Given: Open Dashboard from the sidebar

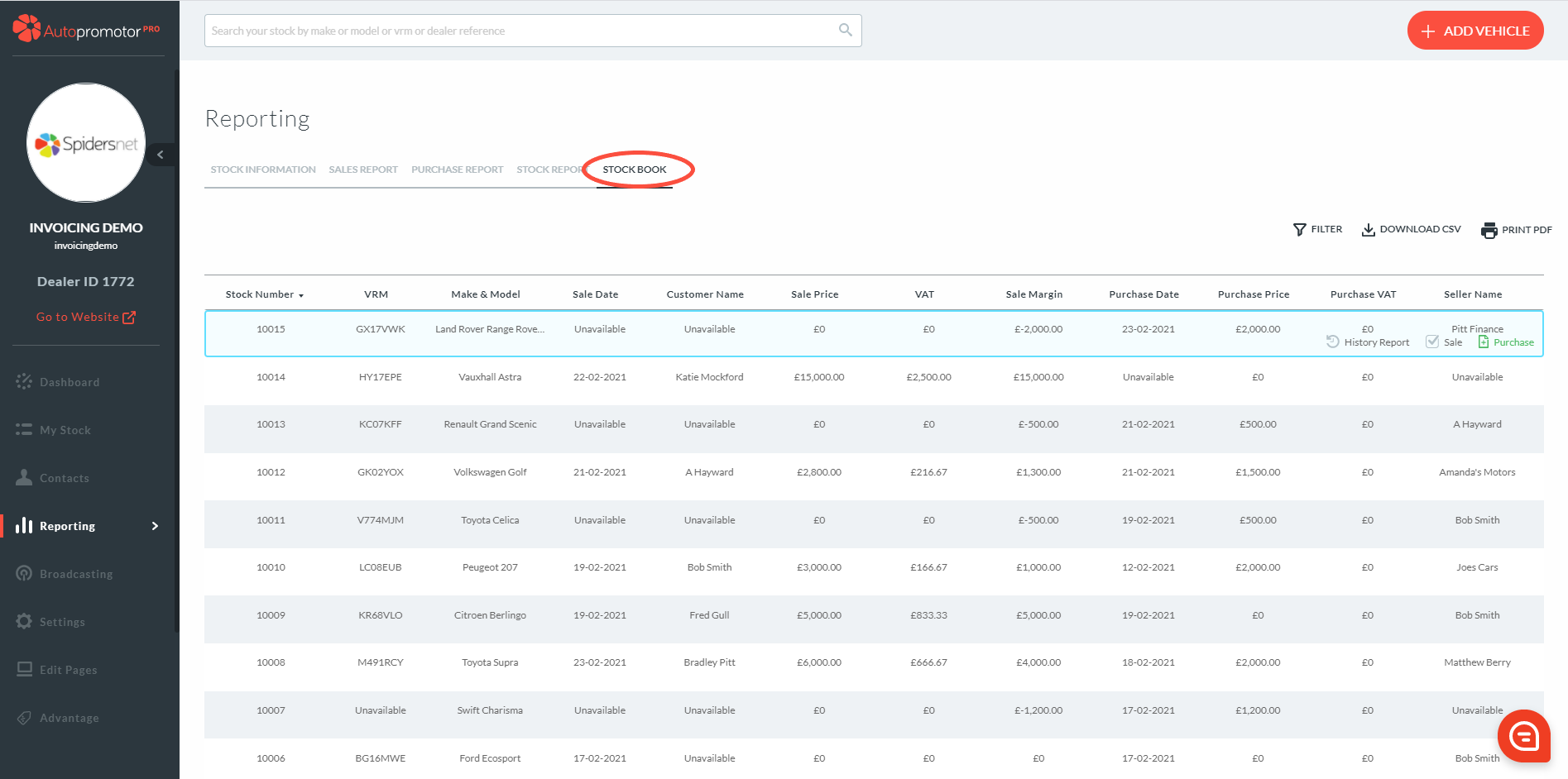Looking at the screenshot, I should [x=70, y=382].
